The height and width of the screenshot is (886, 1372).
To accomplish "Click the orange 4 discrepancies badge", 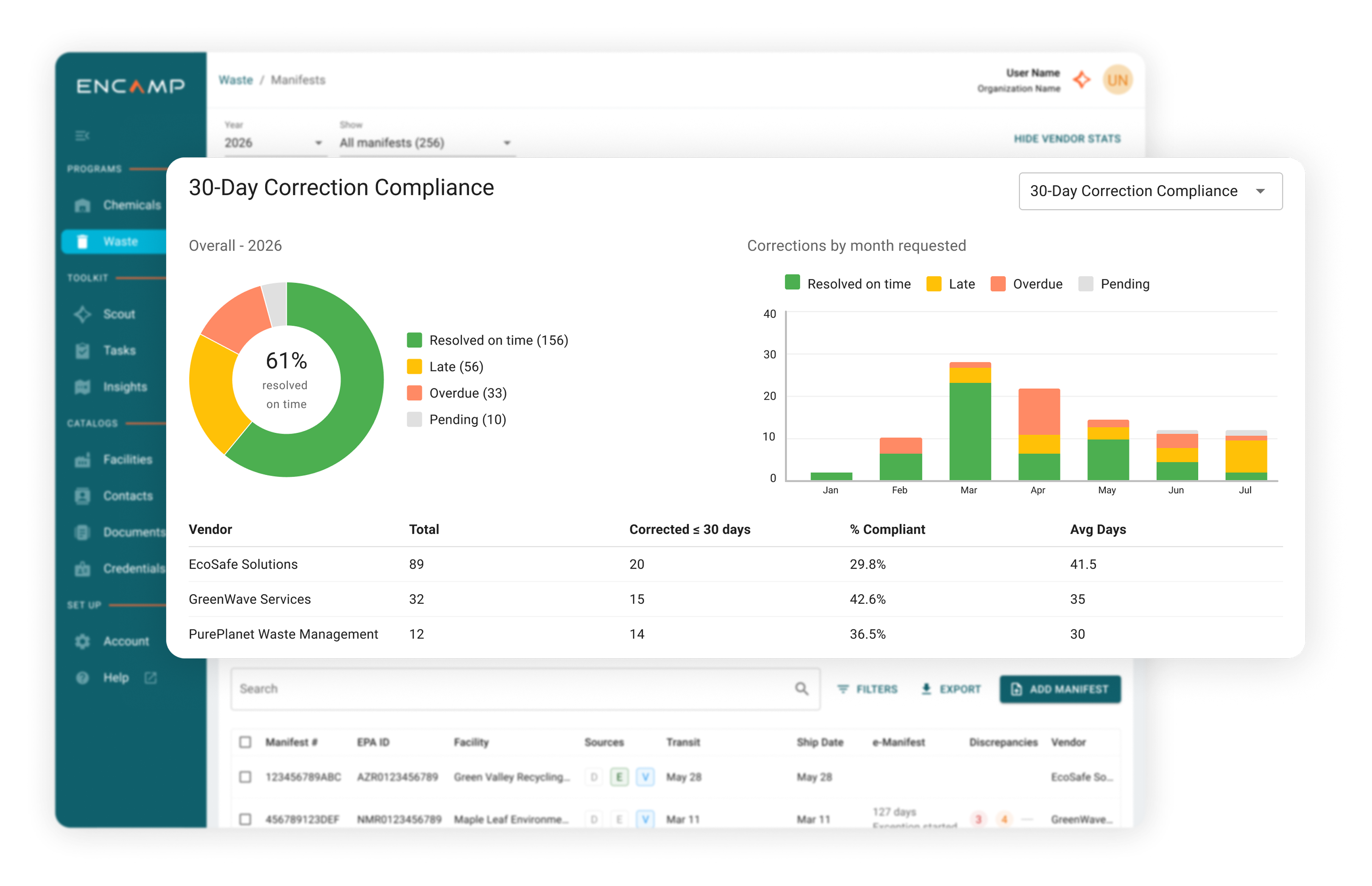I will [x=1004, y=819].
